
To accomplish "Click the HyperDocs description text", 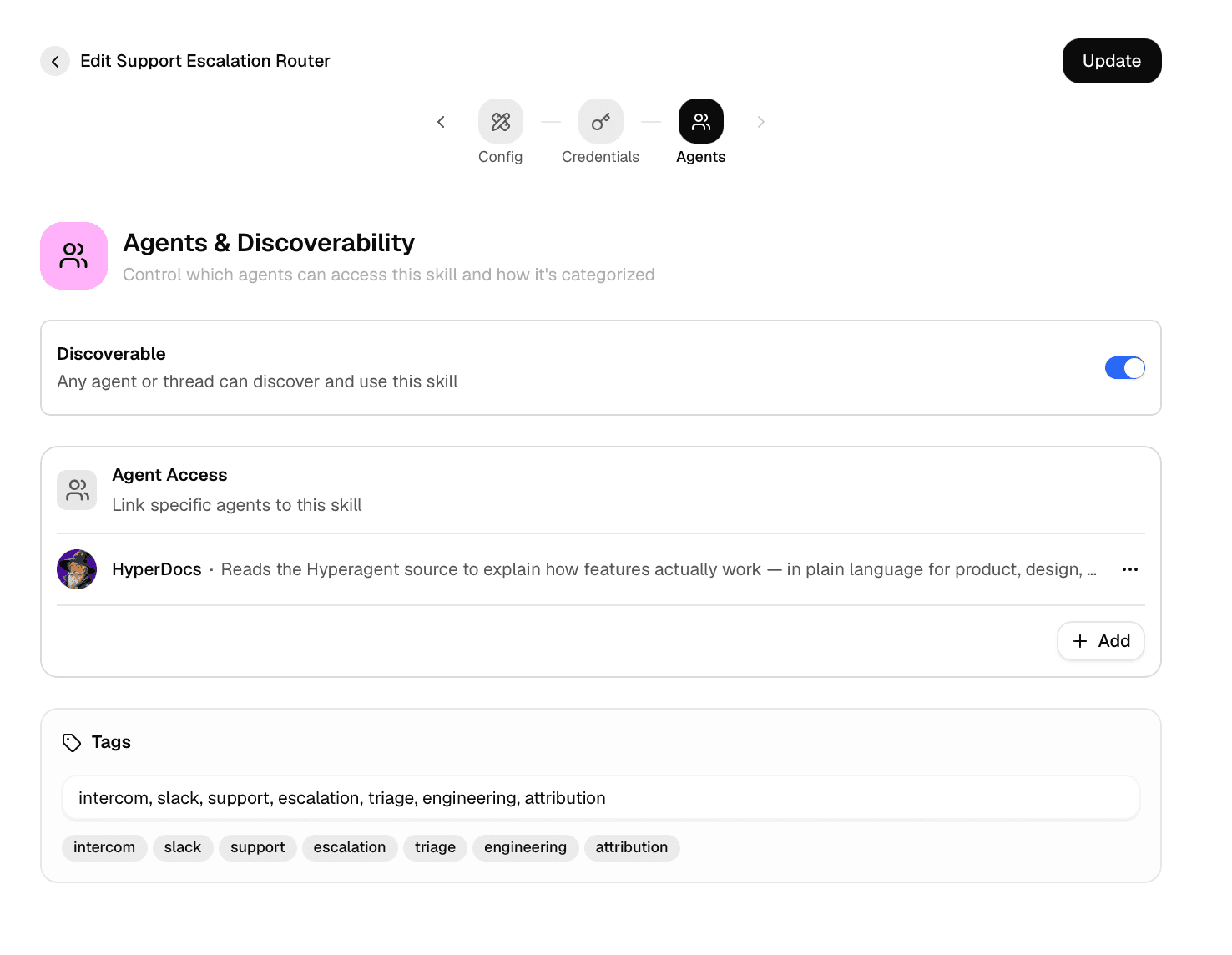I will pyautogui.click(x=659, y=569).
